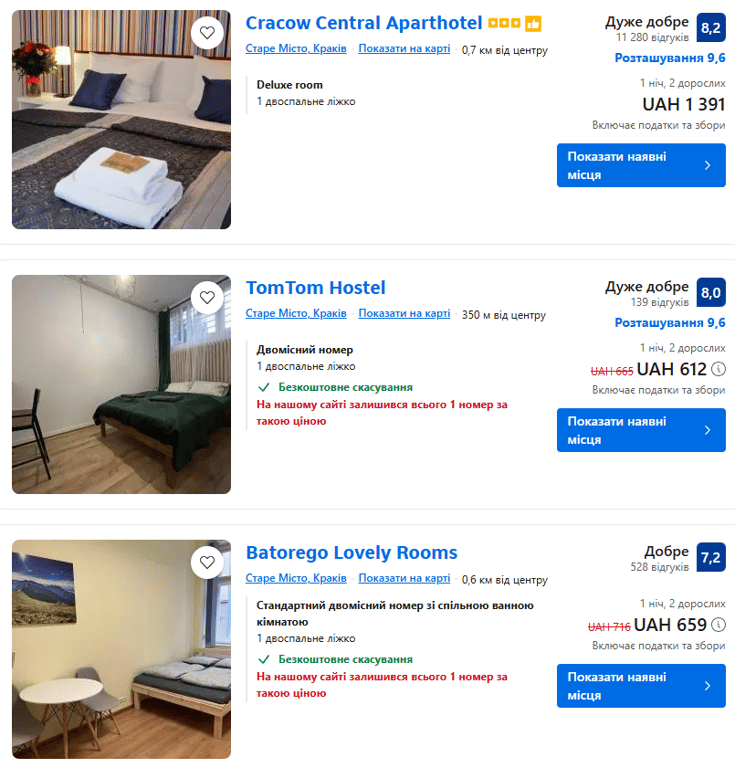Screen dimensions: 735x768
Task: Click the 7,2 score badge for Batorego
Action: pyautogui.click(x=711, y=557)
